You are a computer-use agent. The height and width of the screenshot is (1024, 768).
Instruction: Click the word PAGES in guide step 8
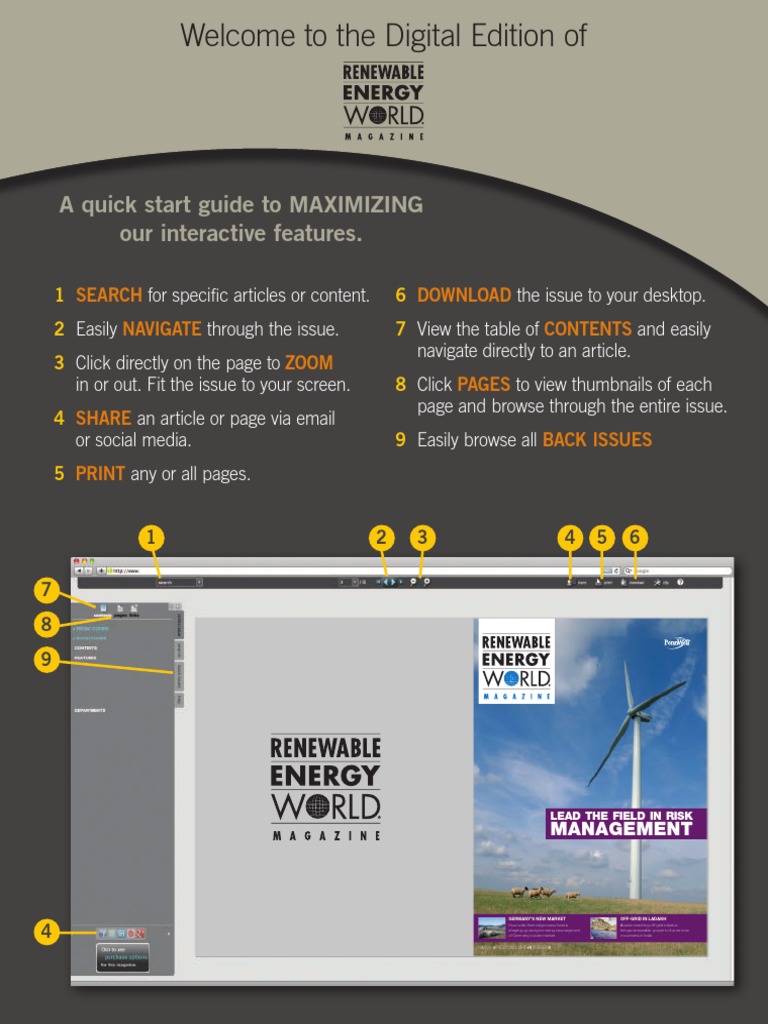pyautogui.click(x=484, y=384)
